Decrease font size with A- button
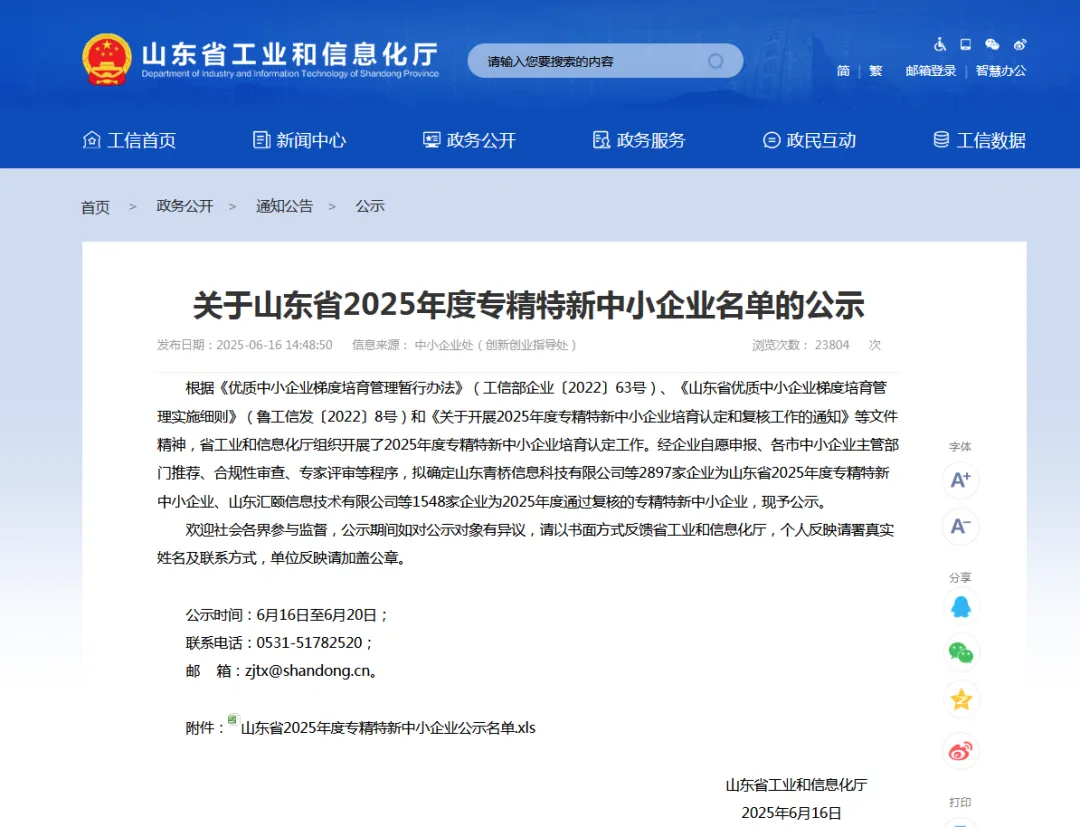This screenshot has height=827, width=1080. [960, 527]
